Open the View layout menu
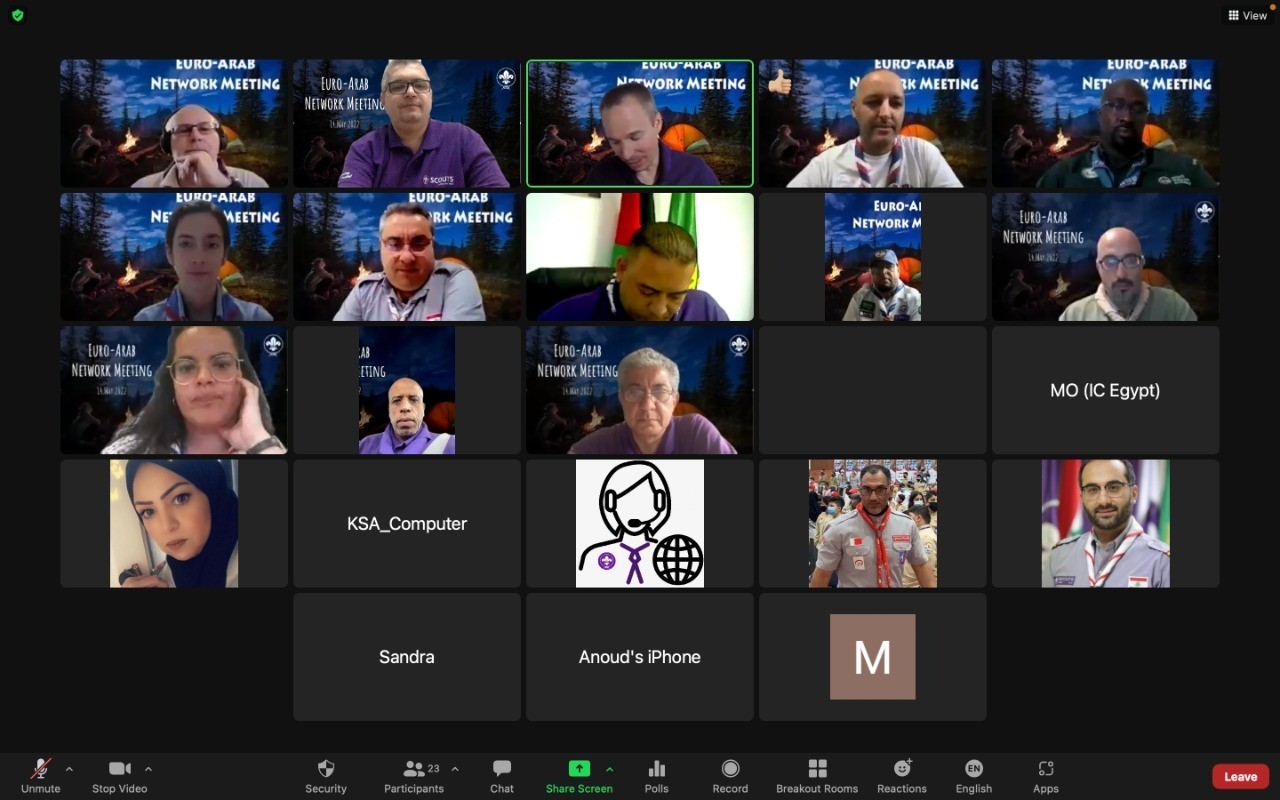 [1248, 15]
